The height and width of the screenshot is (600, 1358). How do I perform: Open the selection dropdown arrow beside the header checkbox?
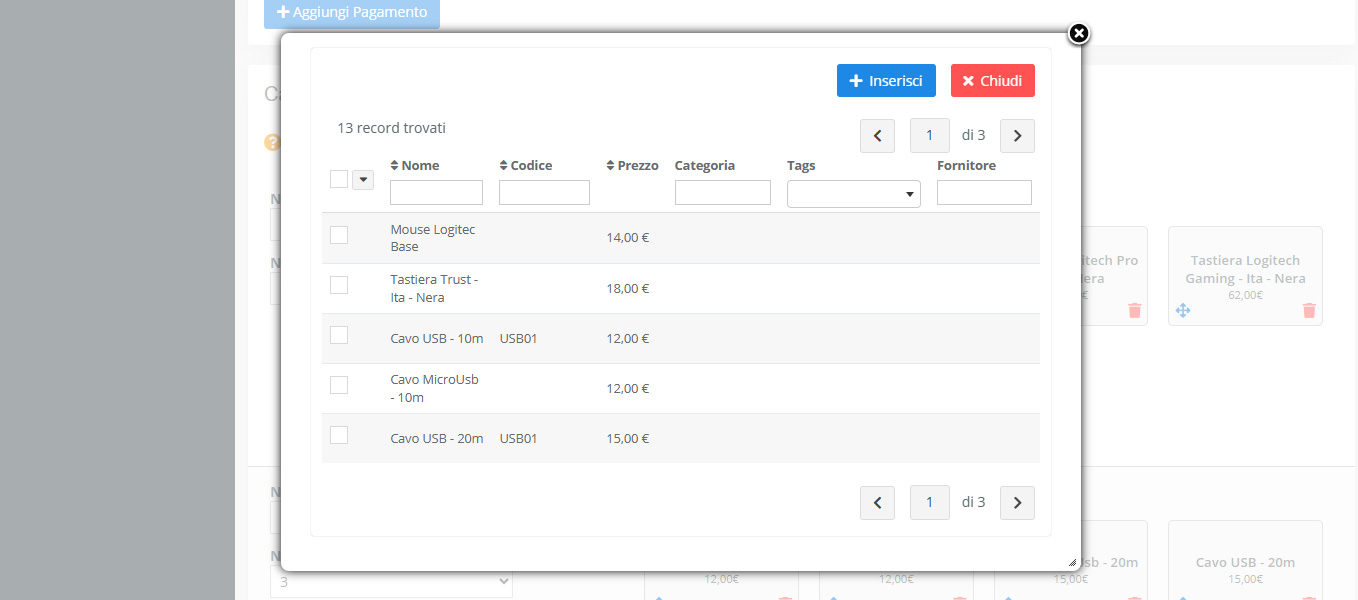point(363,180)
